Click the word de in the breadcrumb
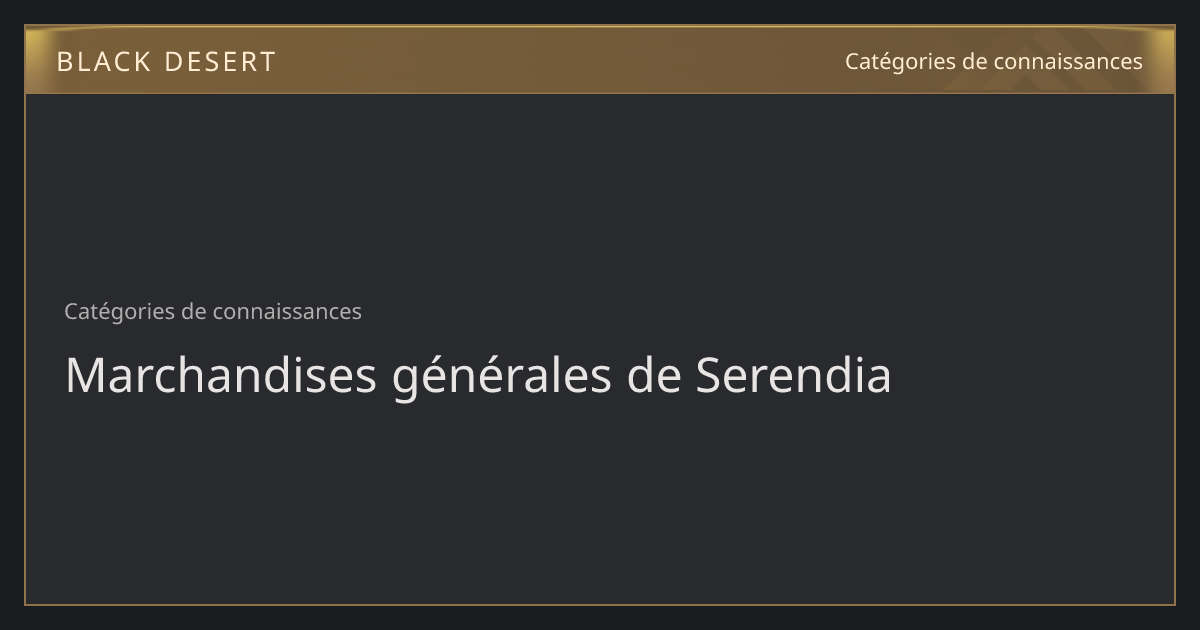 pyautogui.click(x=193, y=312)
